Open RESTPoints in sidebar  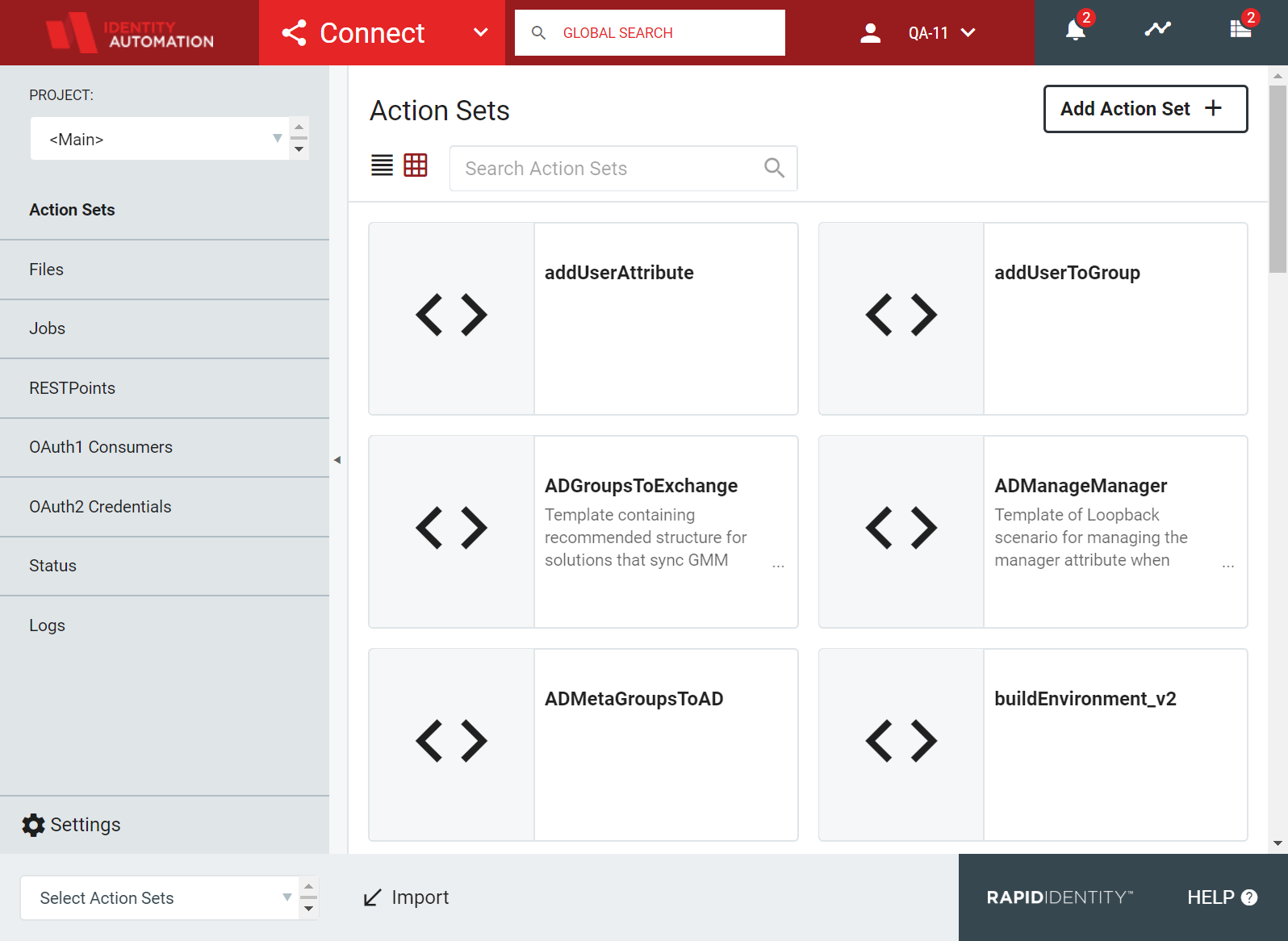165,388
